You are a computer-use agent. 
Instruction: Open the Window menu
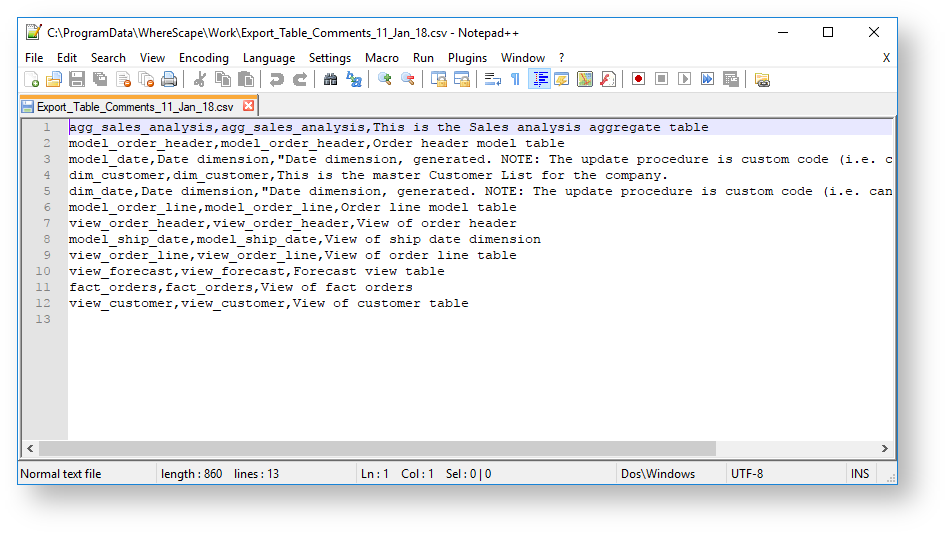pyautogui.click(x=523, y=58)
